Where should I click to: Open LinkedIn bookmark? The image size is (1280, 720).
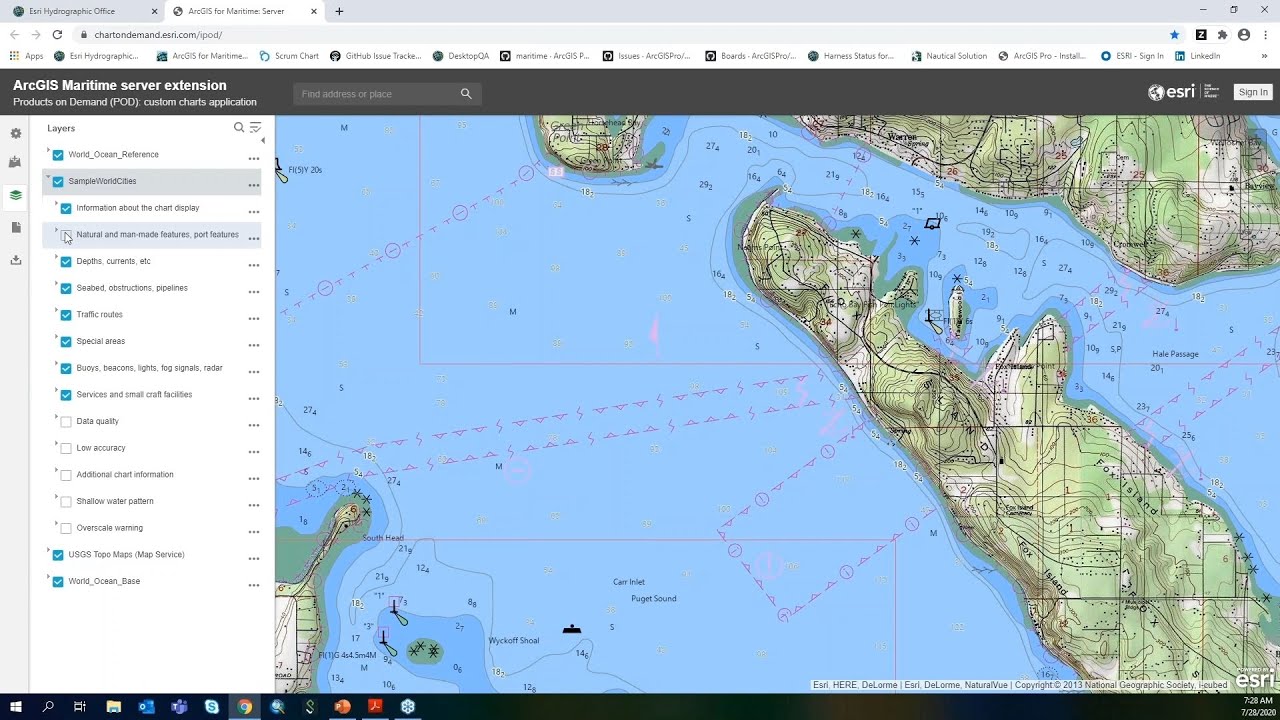point(1198,56)
